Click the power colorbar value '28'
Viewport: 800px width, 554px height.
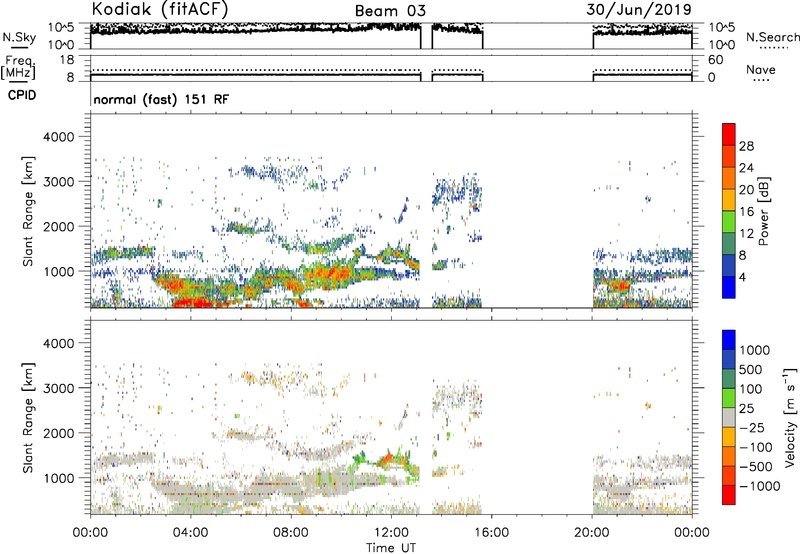coord(746,146)
